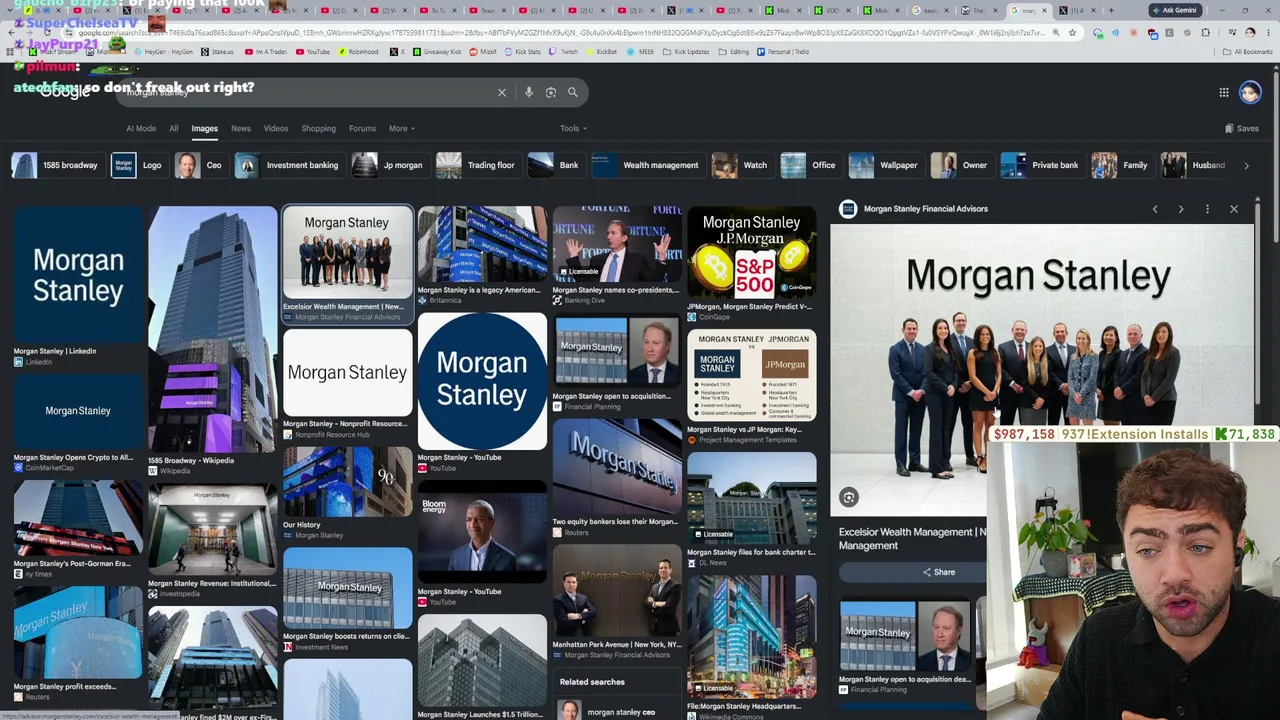Image resolution: width=1280 pixels, height=720 pixels.
Task: Click the browser address bar
Action: tap(560, 32)
